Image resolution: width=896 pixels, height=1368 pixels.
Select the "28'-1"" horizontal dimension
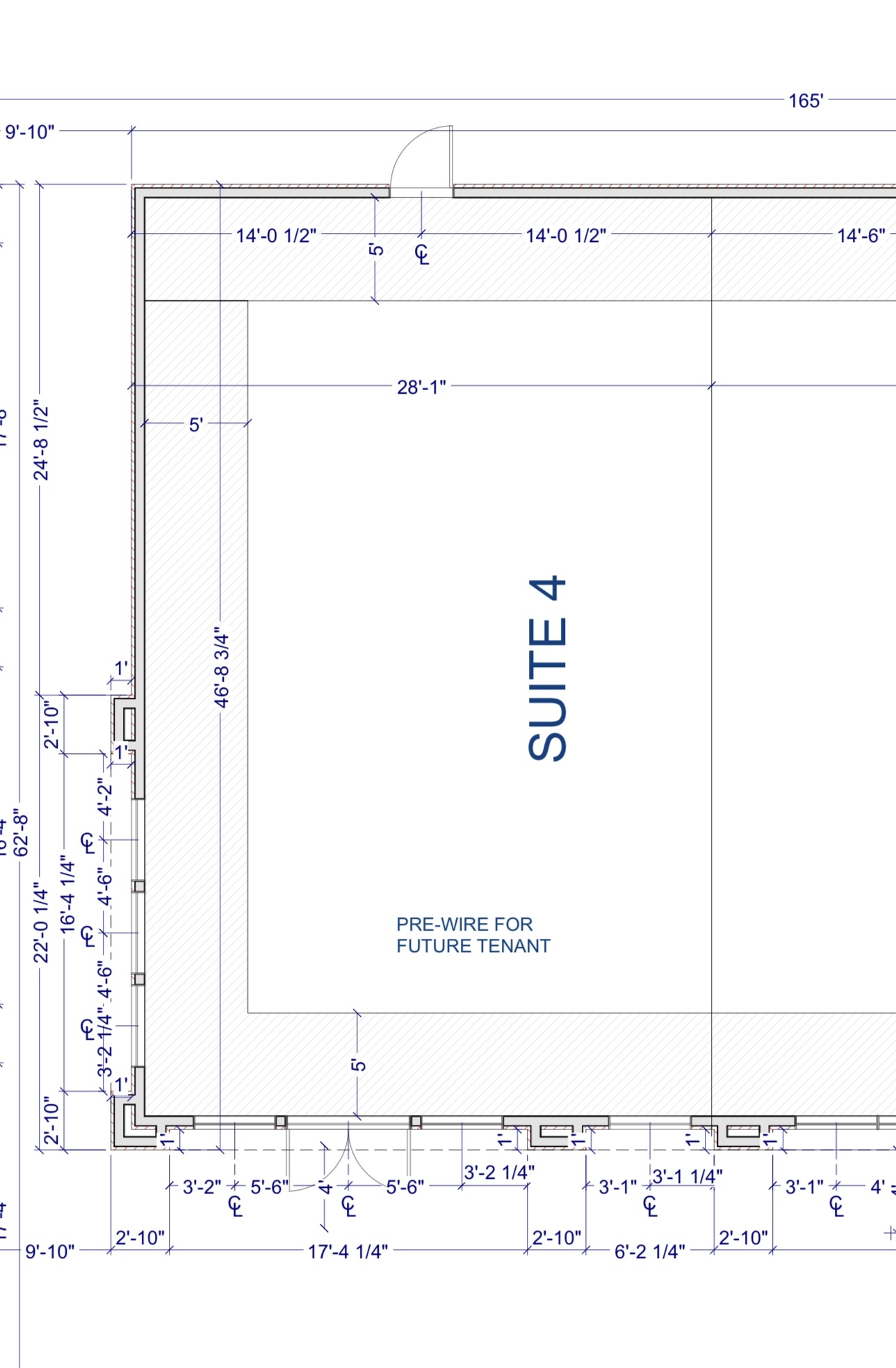[421, 387]
